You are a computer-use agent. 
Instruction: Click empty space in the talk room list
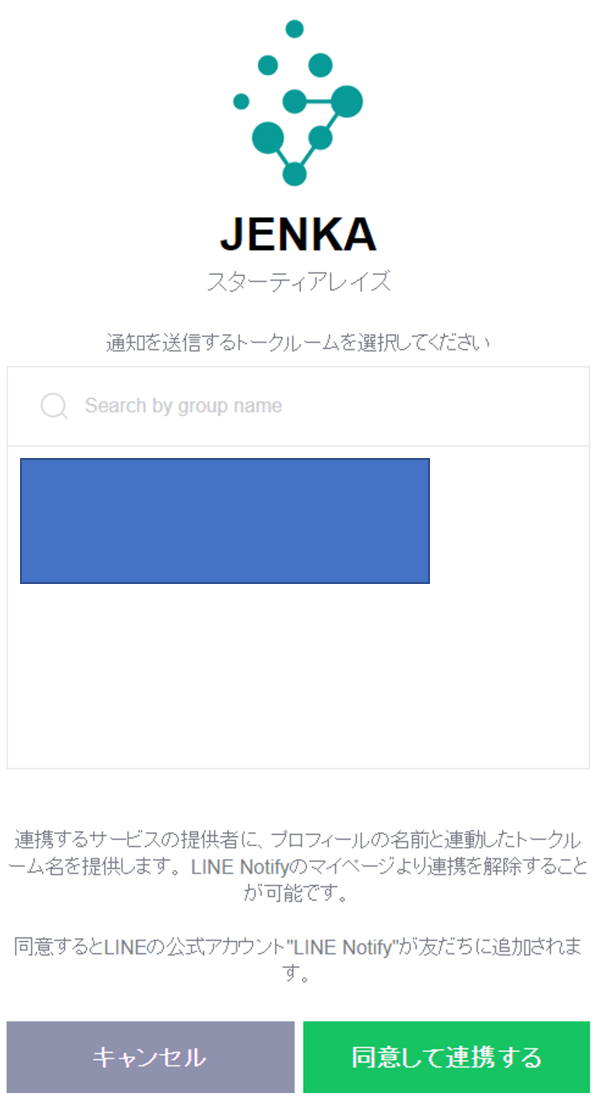click(298, 676)
